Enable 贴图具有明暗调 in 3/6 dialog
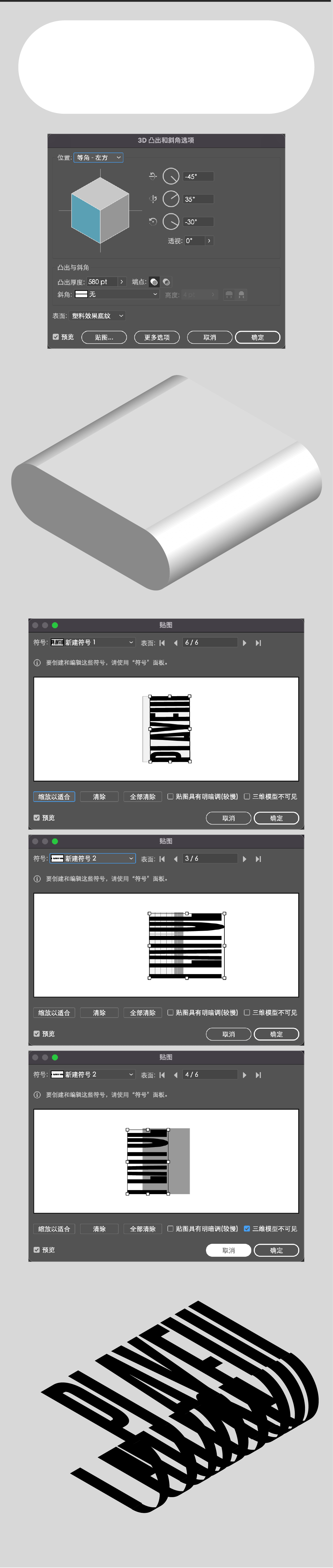 pyautogui.click(x=171, y=1012)
